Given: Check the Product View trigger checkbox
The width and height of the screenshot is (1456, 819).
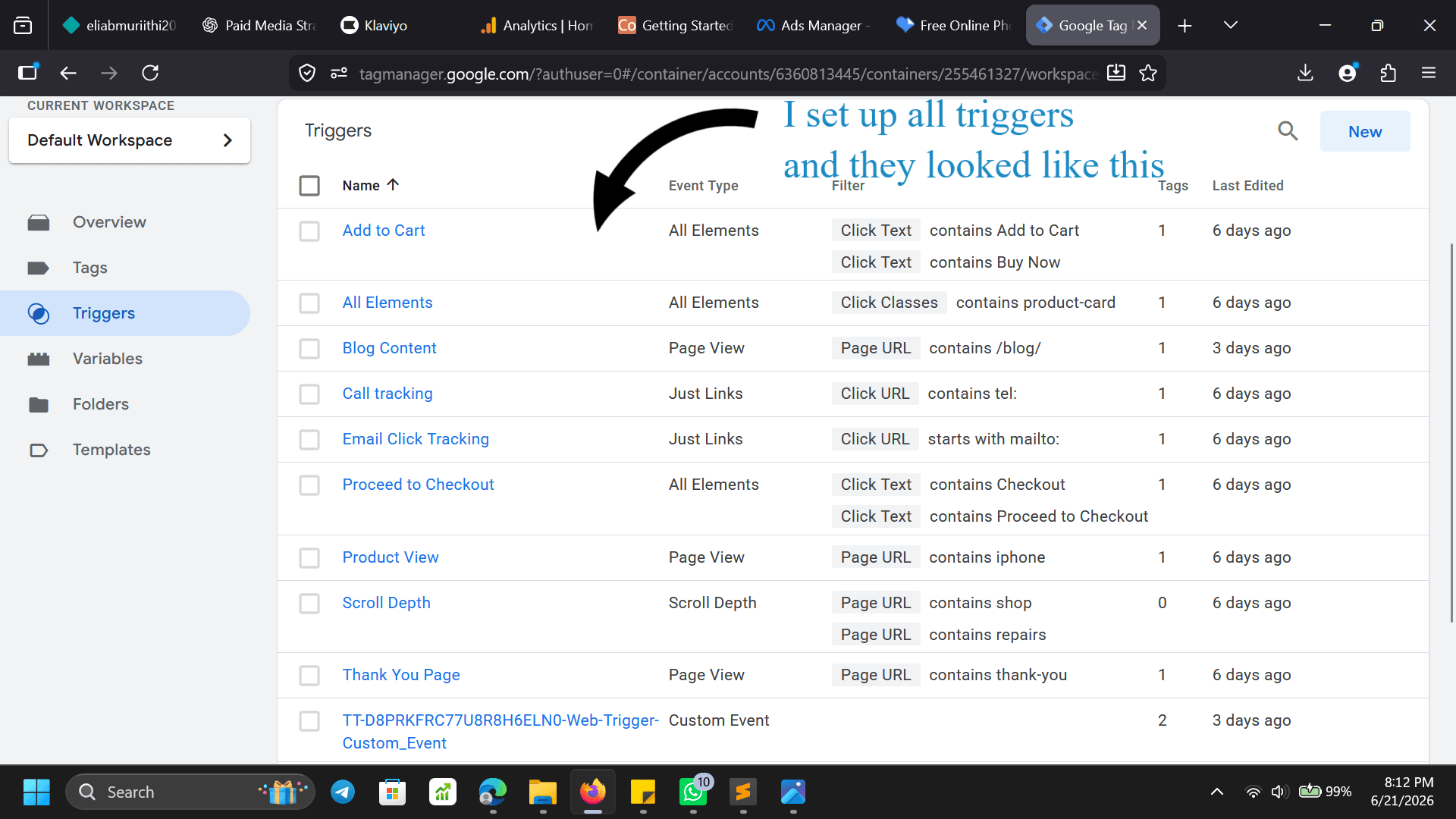Looking at the screenshot, I should tap(309, 558).
